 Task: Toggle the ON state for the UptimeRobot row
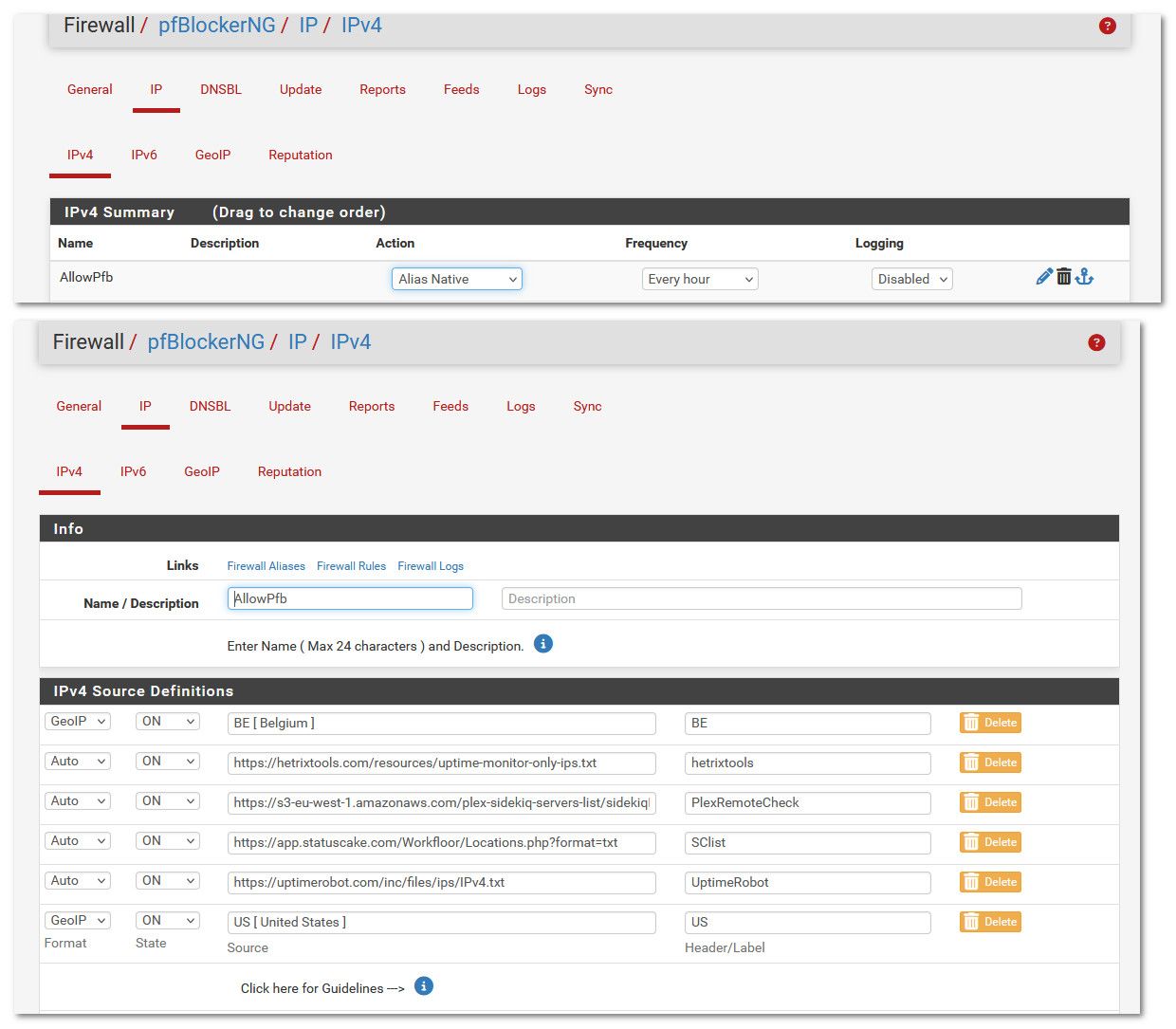tap(168, 881)
